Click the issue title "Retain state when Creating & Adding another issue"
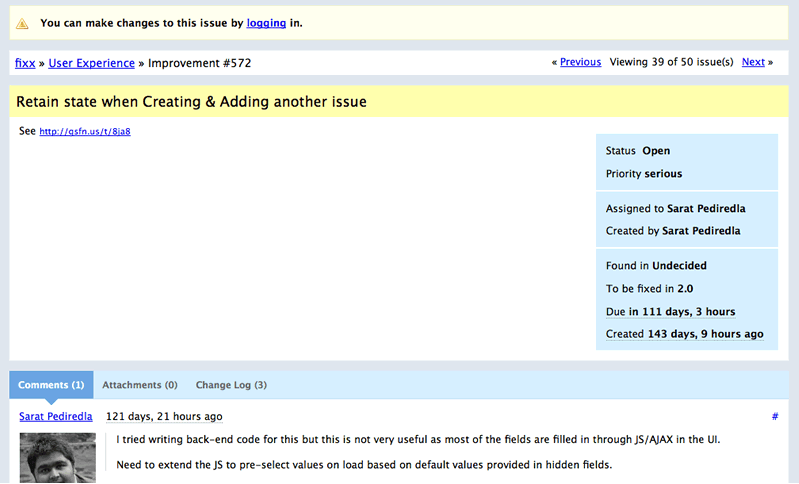 191,102
